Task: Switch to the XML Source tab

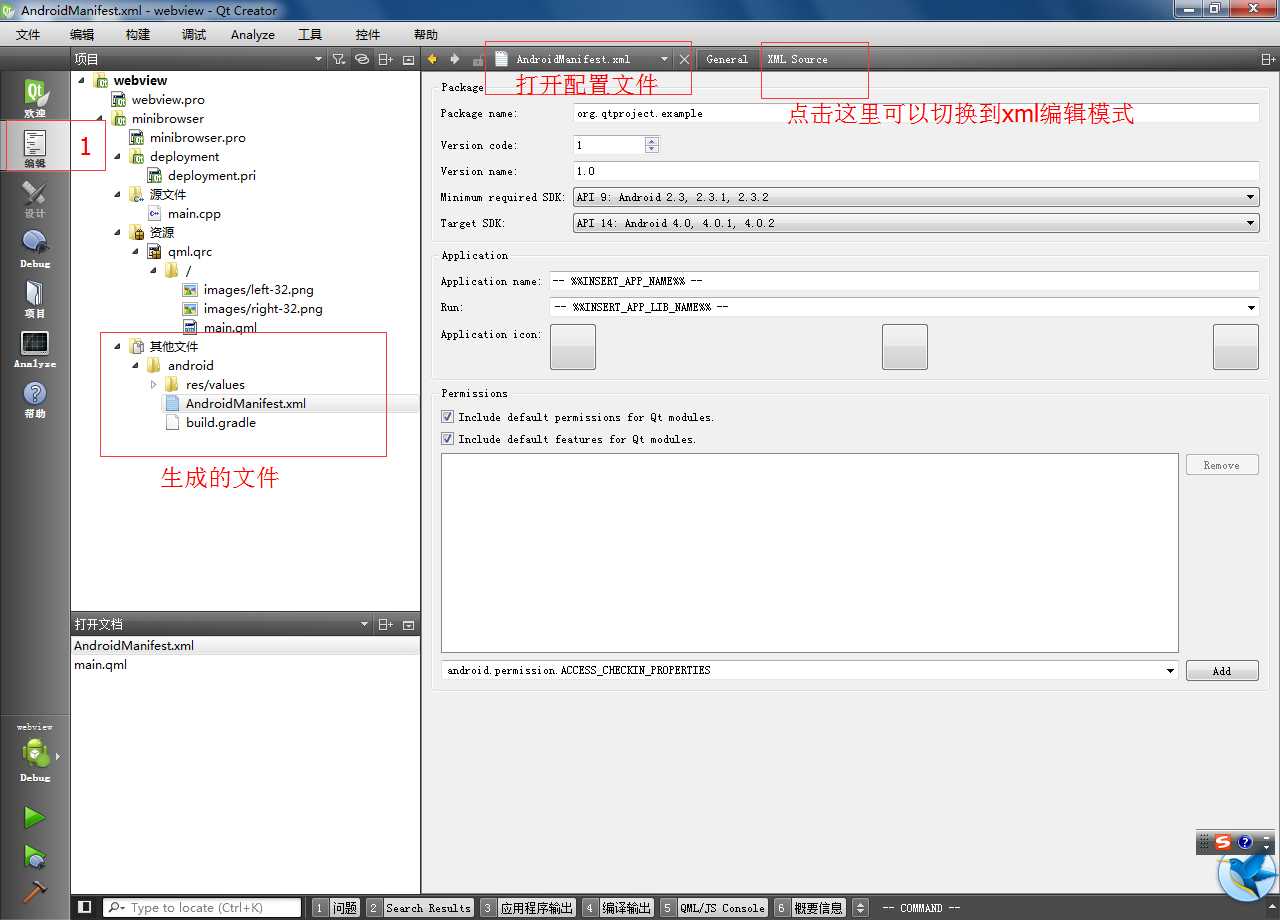Action: (x=798, y=59)
